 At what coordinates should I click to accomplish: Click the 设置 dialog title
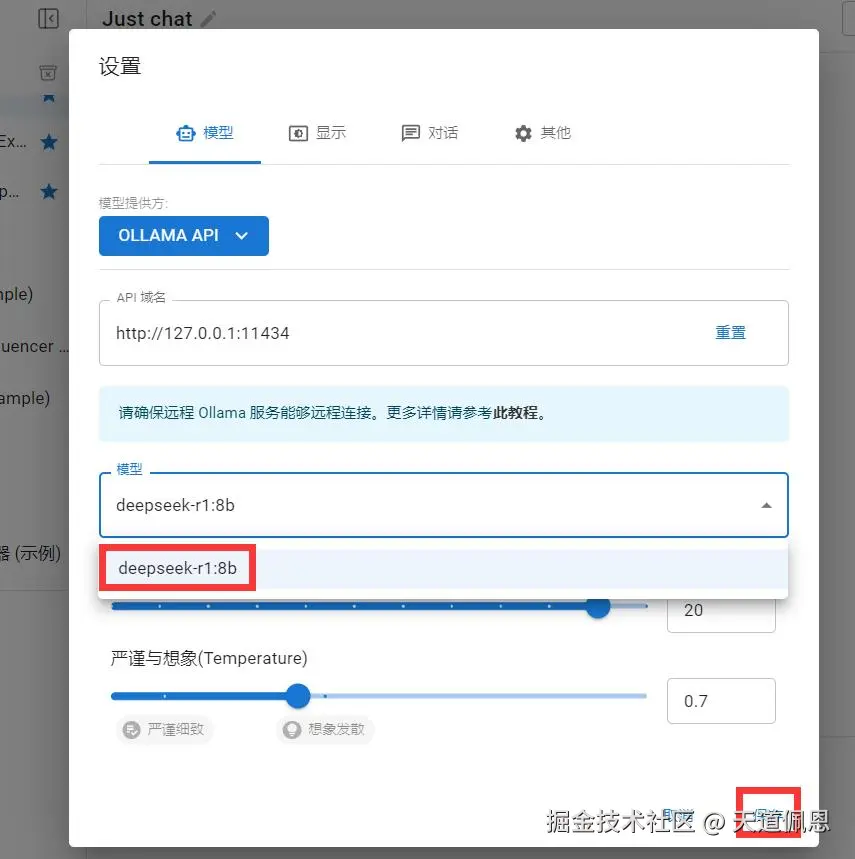click(x=120, y=66)
